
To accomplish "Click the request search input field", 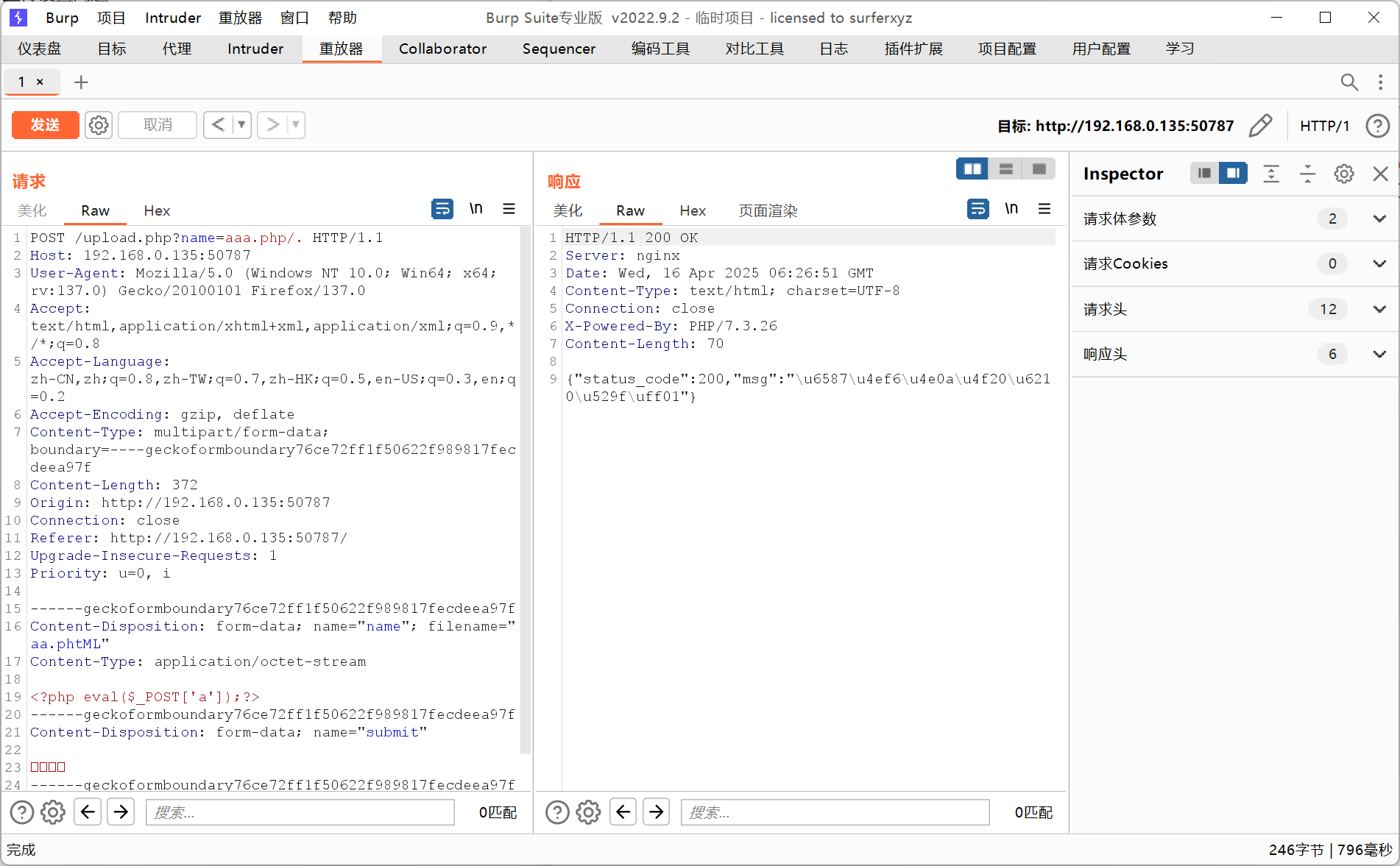I will click(300, 812).
